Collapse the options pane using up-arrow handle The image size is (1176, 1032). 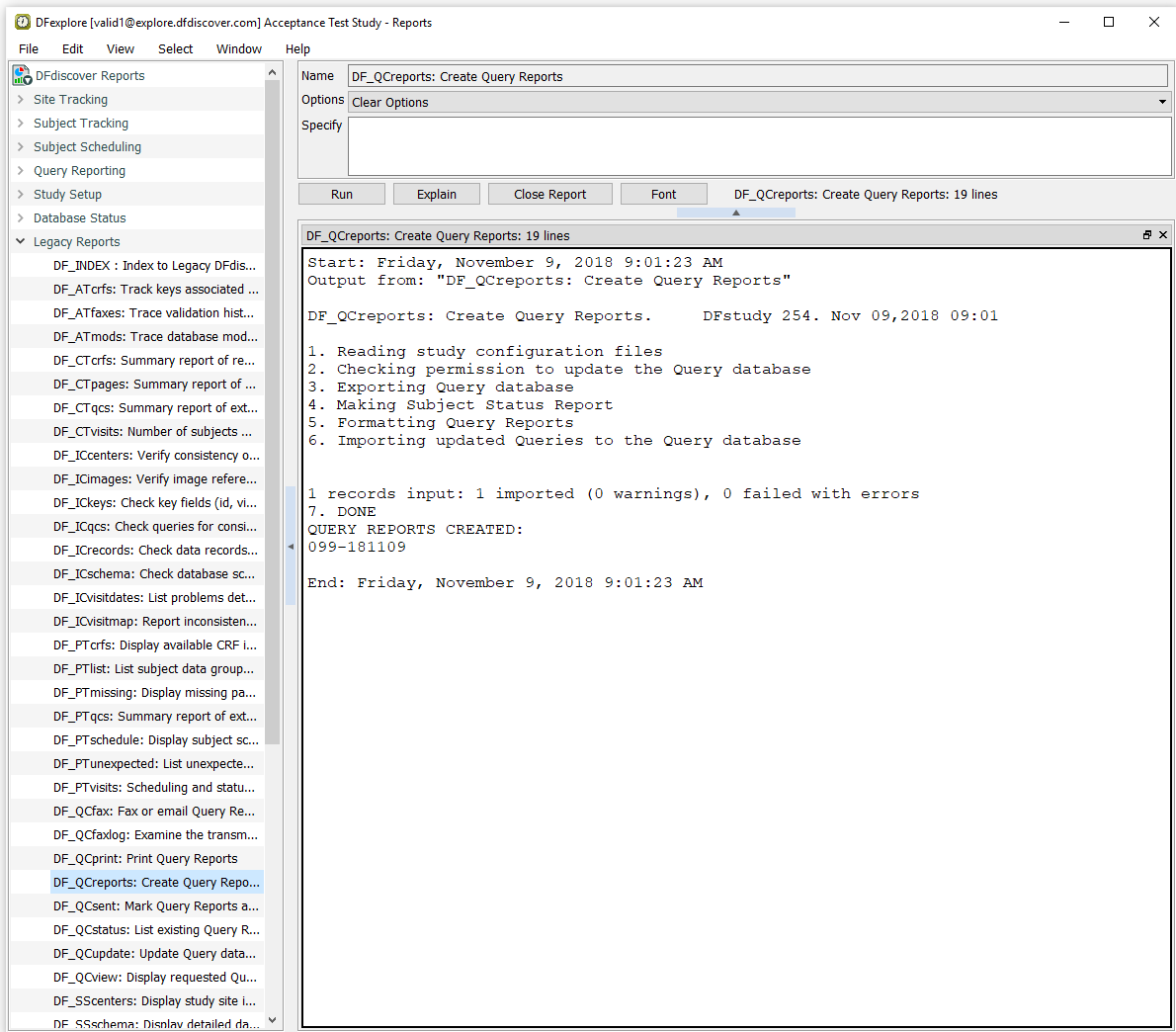coord(736,213)
